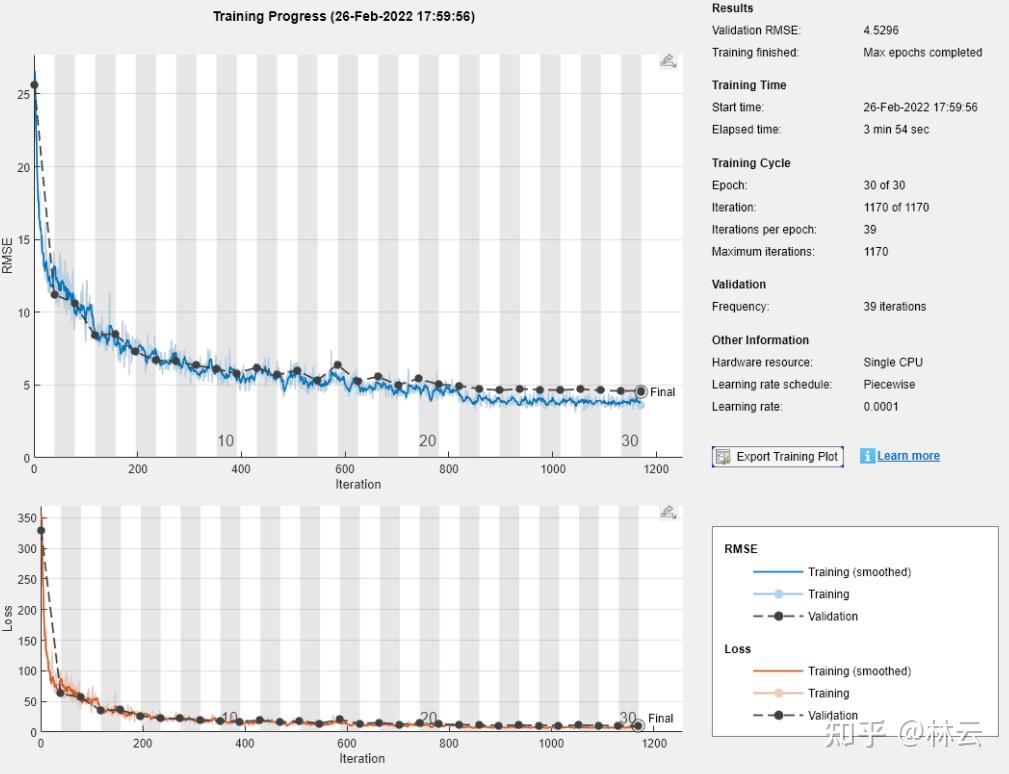This screenshot has height=774, width=1009.
Task: Select the Learning rate value 0.0001
Action: 881,407
